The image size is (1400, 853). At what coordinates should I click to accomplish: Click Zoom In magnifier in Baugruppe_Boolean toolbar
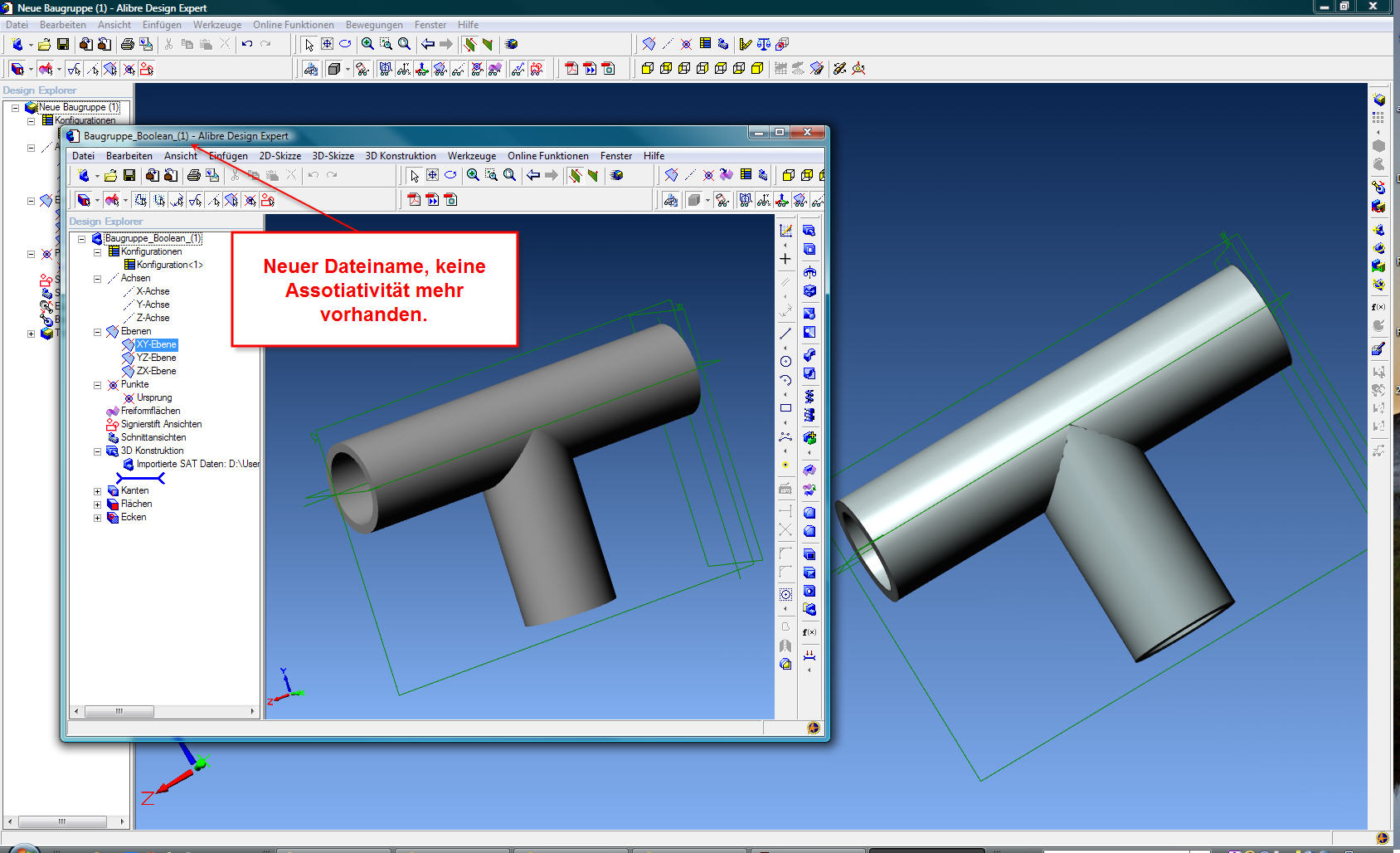[473, 175]
